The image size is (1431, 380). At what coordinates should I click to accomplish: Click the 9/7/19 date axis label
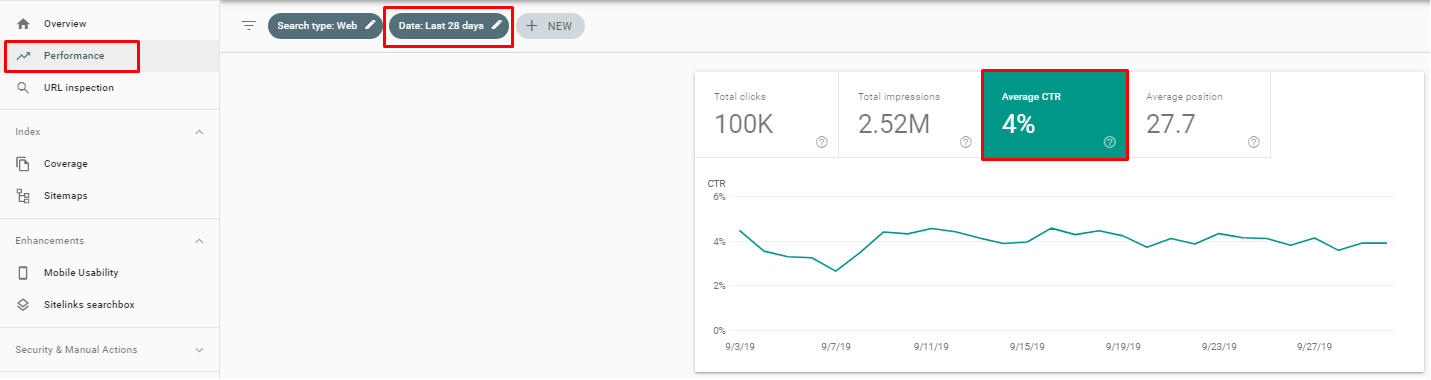click(x=835, y=347)
